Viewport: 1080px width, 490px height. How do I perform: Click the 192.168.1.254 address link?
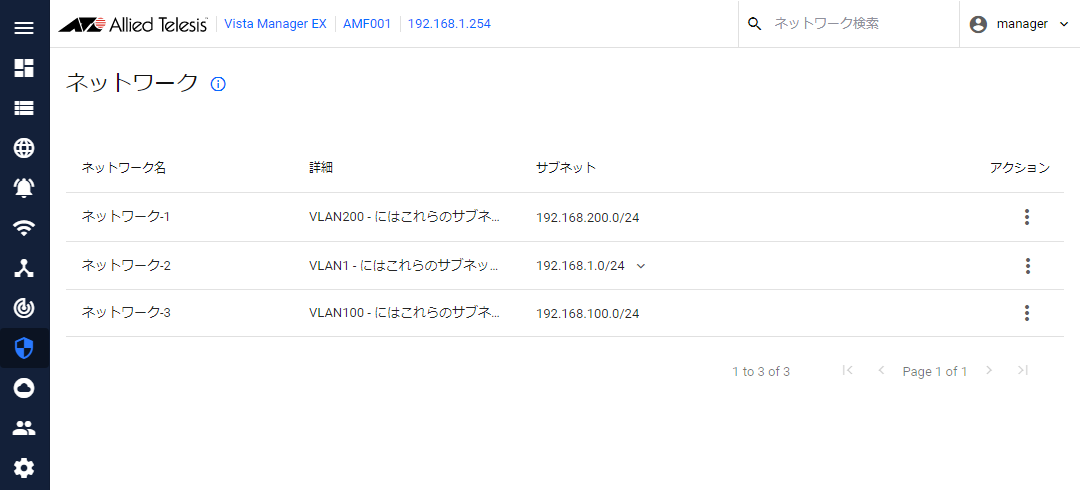pos(449,24)
